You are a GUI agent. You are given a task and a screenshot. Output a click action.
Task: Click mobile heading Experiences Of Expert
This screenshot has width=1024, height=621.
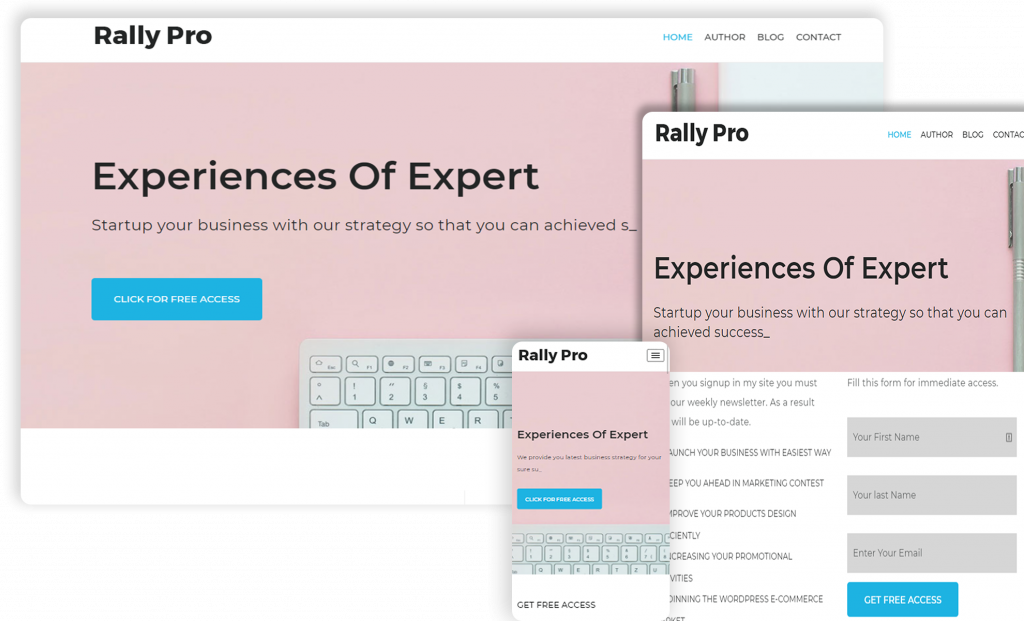pos(582,435)
